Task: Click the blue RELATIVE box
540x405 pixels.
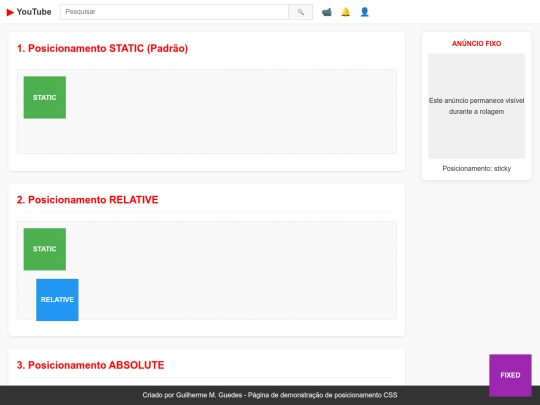Action: pyautogui.click(x=57, y=300)
